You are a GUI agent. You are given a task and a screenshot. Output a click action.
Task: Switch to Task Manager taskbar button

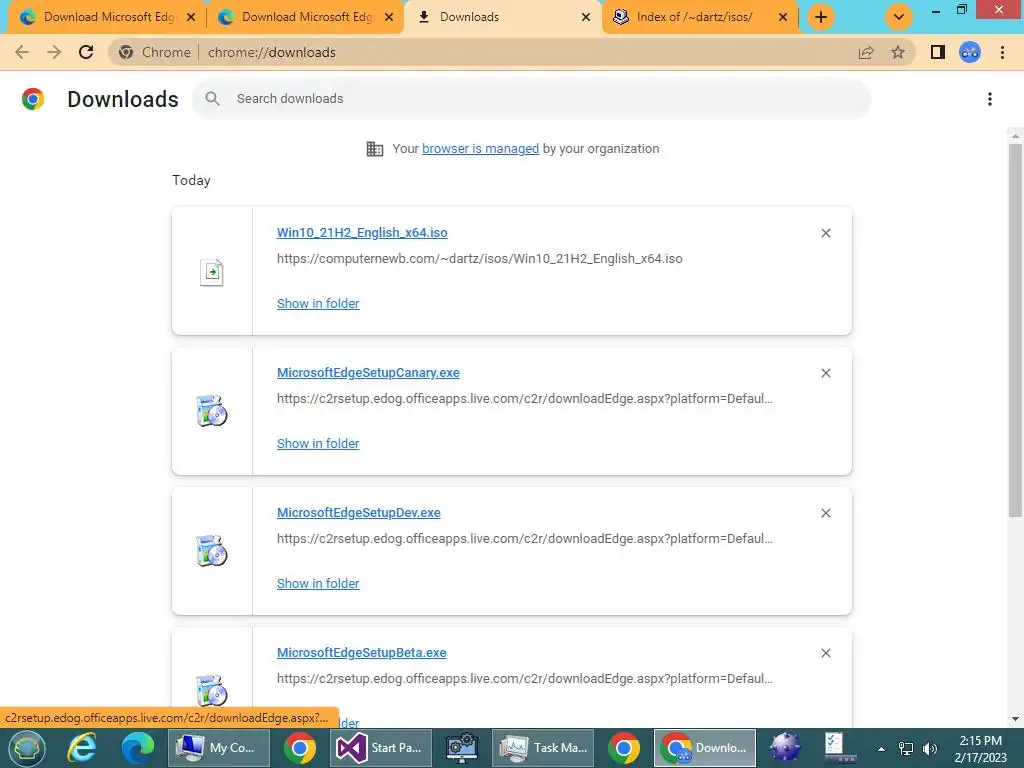point(543,748)
